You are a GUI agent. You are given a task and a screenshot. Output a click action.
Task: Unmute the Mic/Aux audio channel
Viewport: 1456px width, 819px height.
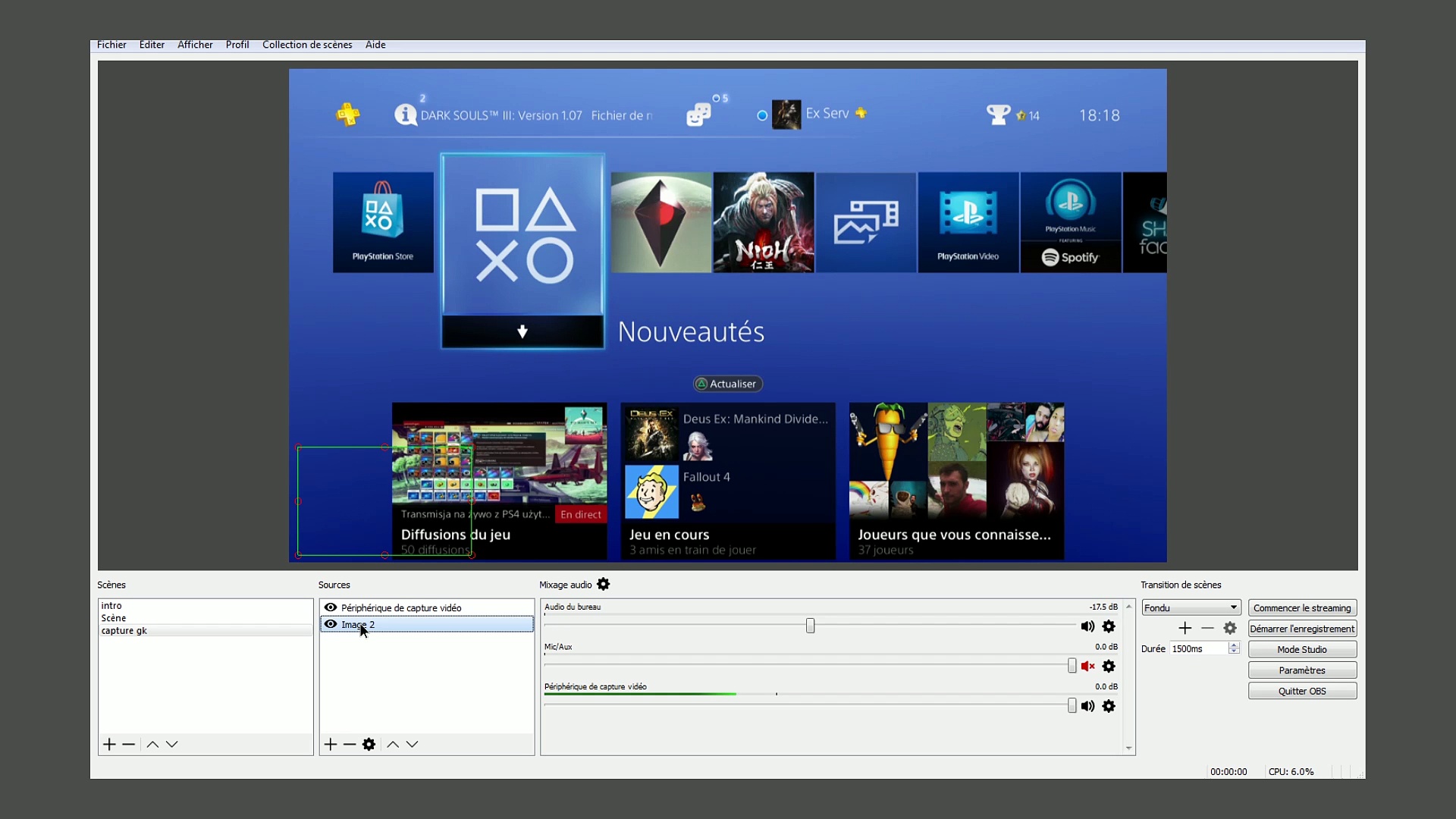(1088, 666)
